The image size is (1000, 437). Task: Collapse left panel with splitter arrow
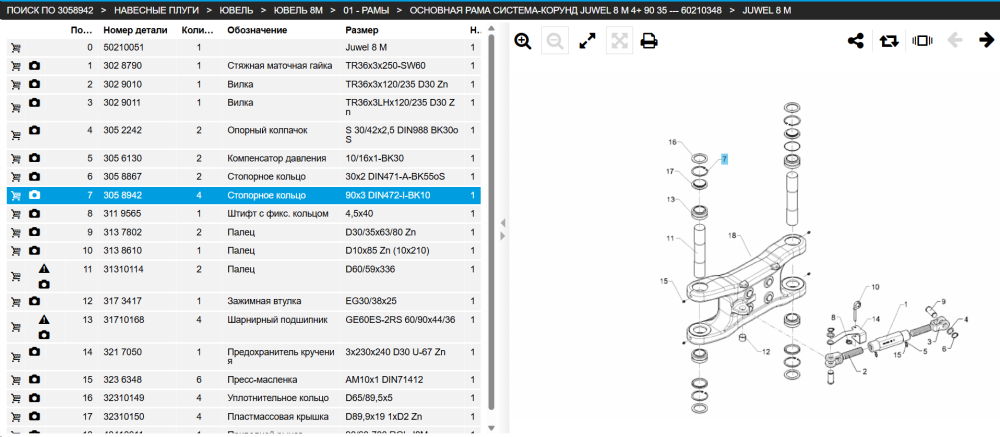503,223
